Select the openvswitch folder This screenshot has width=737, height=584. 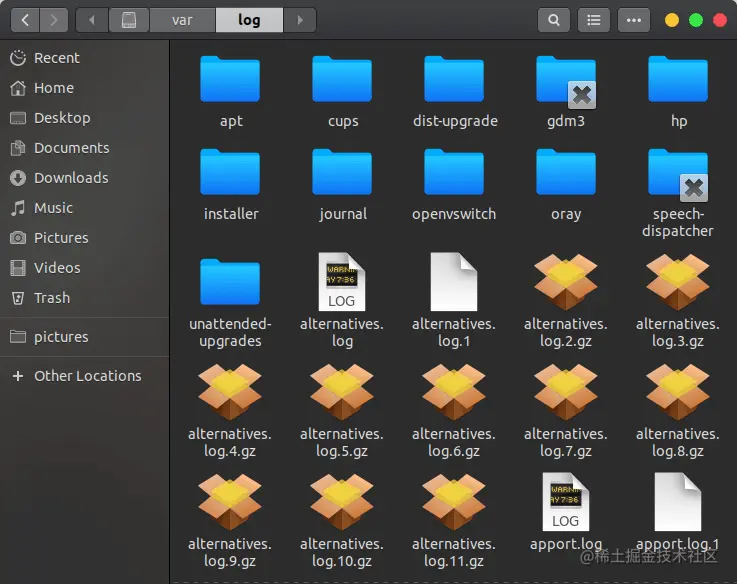pyautogui.click(x=454, y=185)
